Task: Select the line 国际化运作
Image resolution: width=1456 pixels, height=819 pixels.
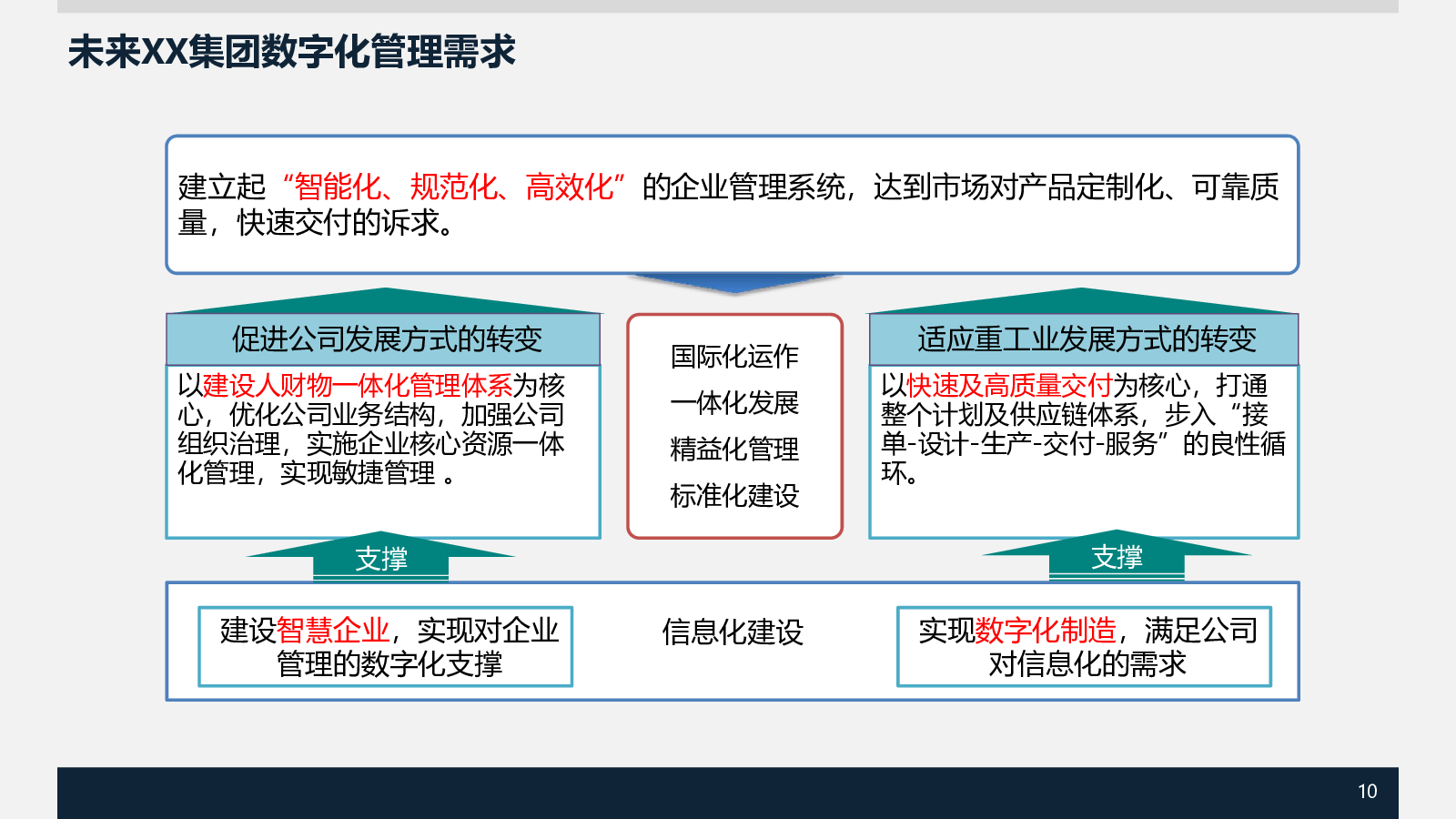Action: pos(734,357)
